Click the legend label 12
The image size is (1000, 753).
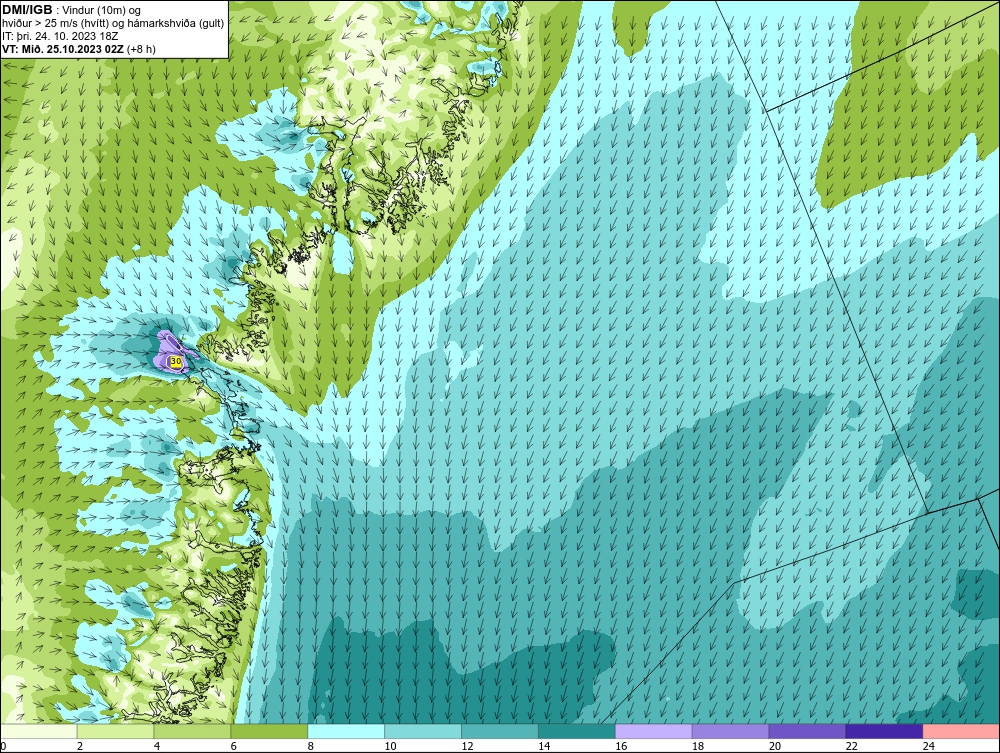coord(467,746)
